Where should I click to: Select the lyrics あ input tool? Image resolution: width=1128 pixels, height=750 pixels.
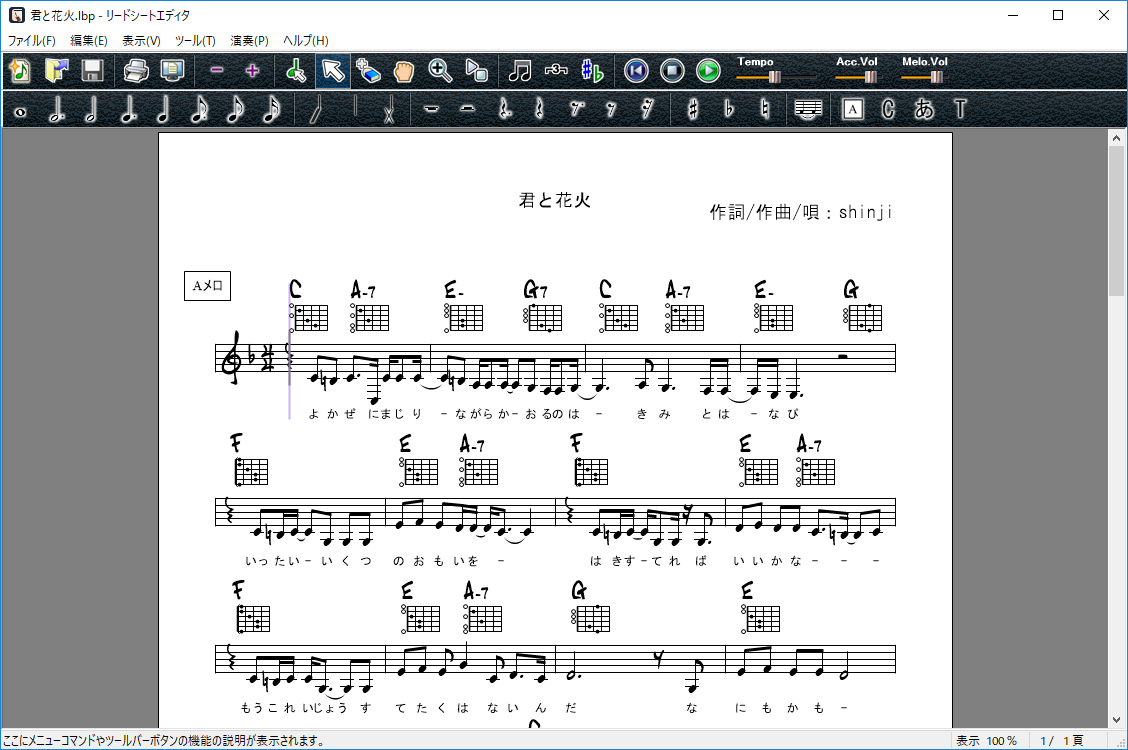[x=924, y=110]
